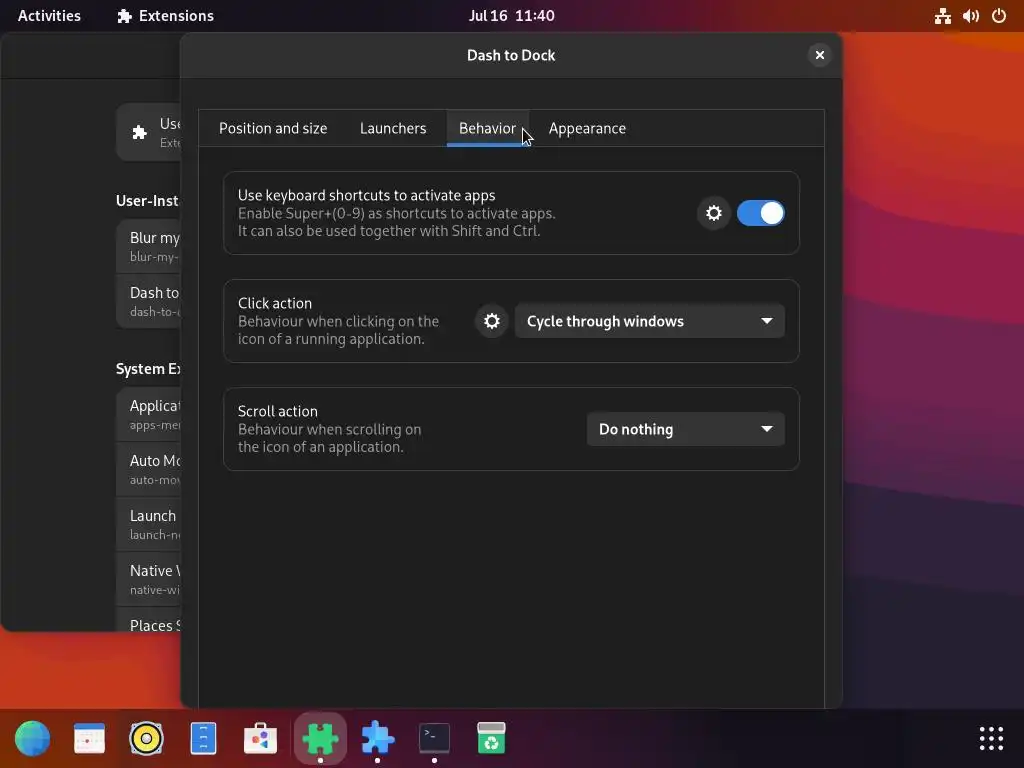Launch the web browser from the dock
Image resolution: width=1024 pixels, height=768 pixels.
click(32, 739)
